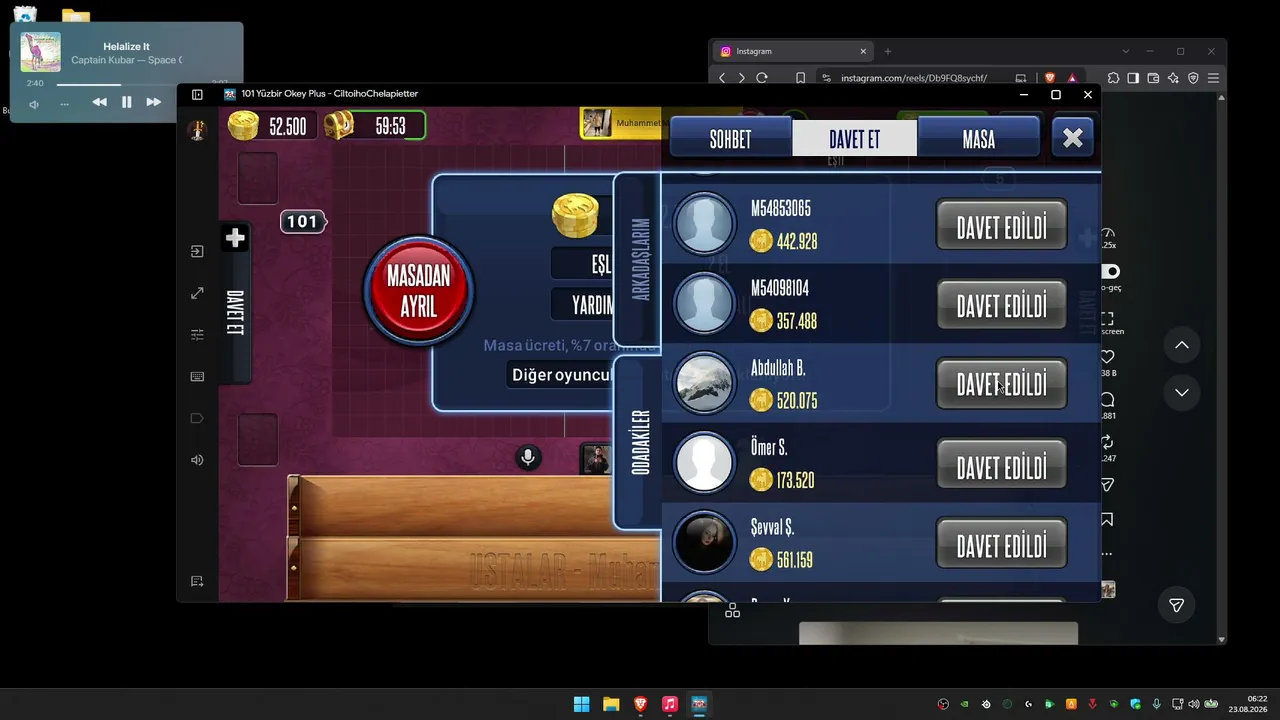Click the Helalize It album art thumbnail
1280x720 pixels.
pyautogui.click(x=41, y=52)
